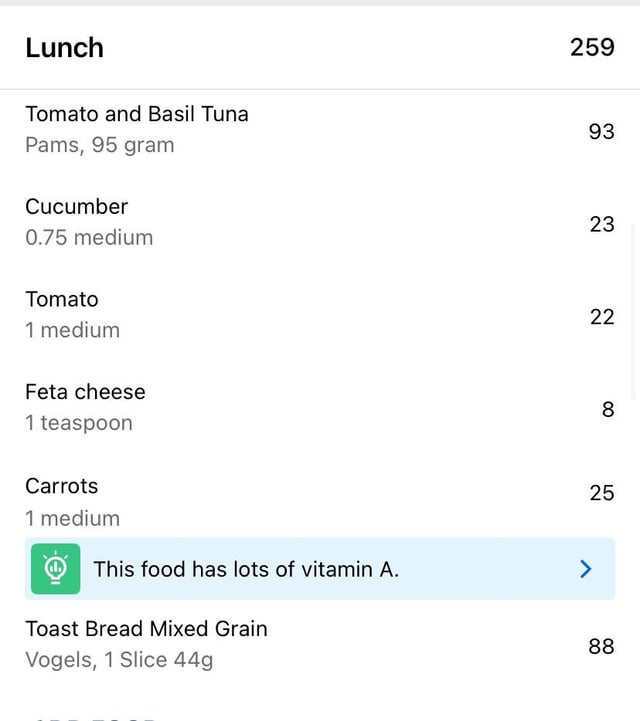Click the 22 calorie value for tomato
Screen dimensions: 640x721
[x=602, y=317]
